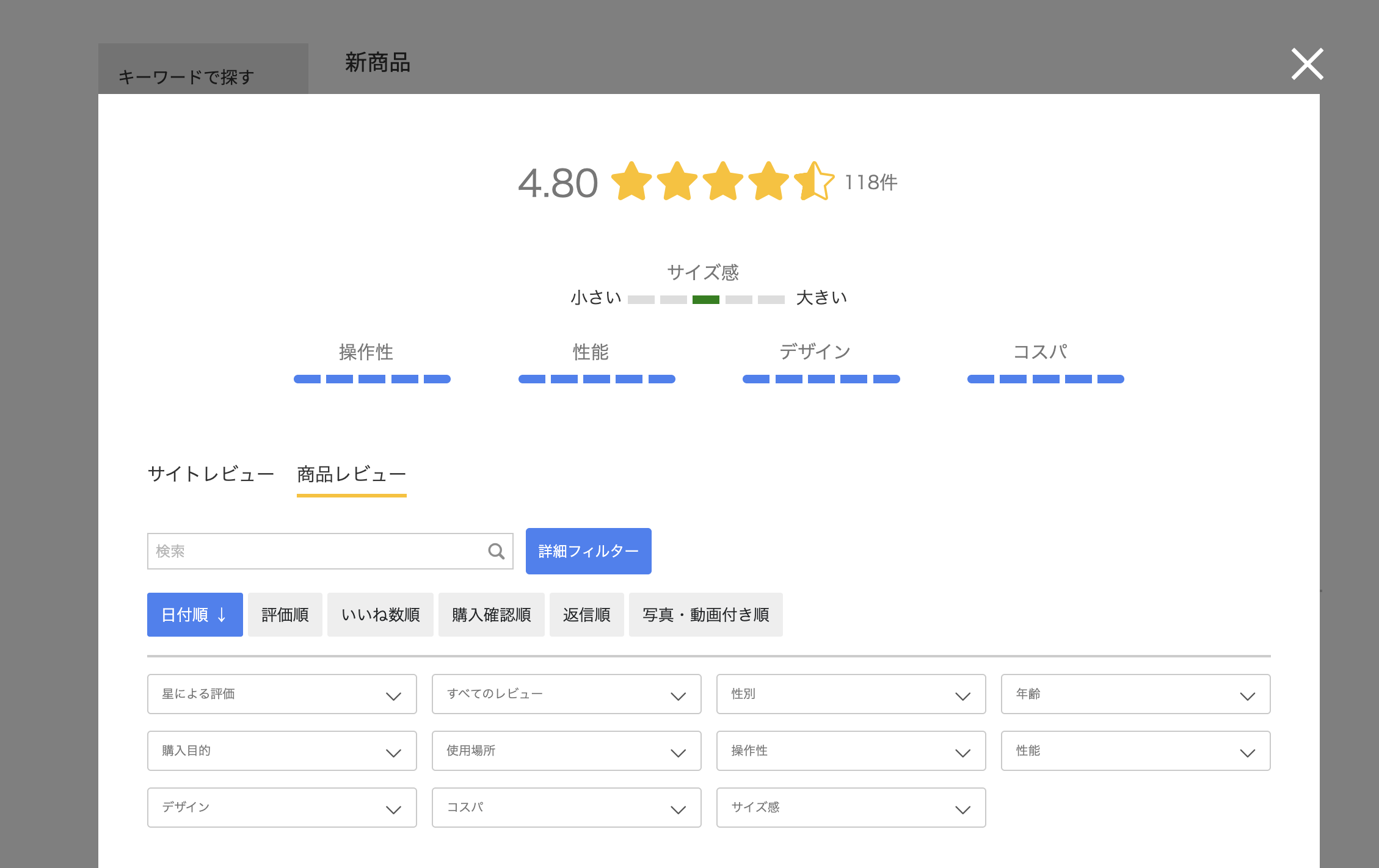Open the 性別 filter dropdown
The height and width of the screenshot is (868, 1379).
click(x=851, y=694)
